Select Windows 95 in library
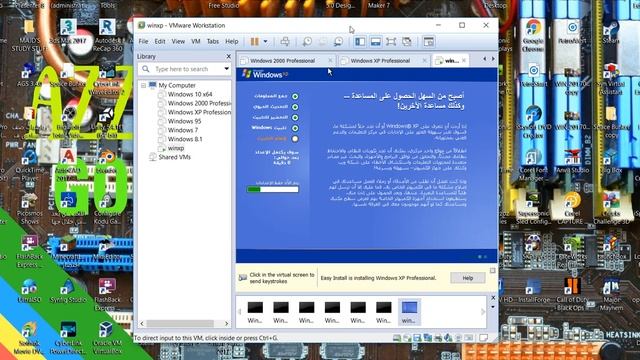This screenshot has height=360, width=640. click(x=184, y=121)
